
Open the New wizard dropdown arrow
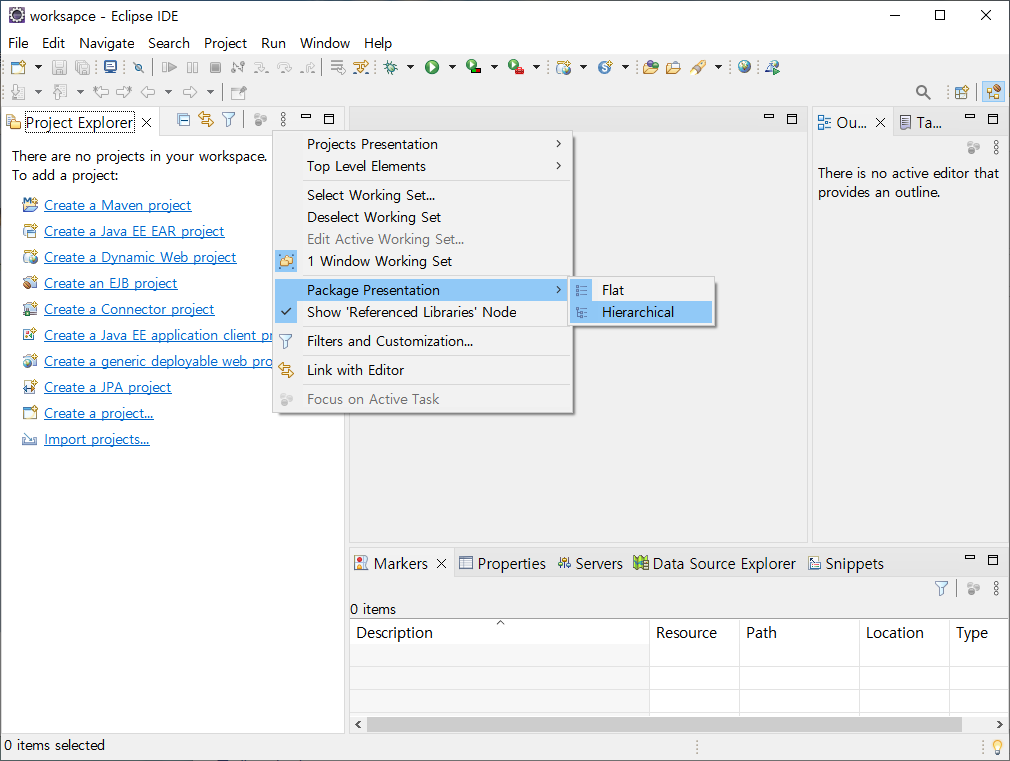coord(38,67)
